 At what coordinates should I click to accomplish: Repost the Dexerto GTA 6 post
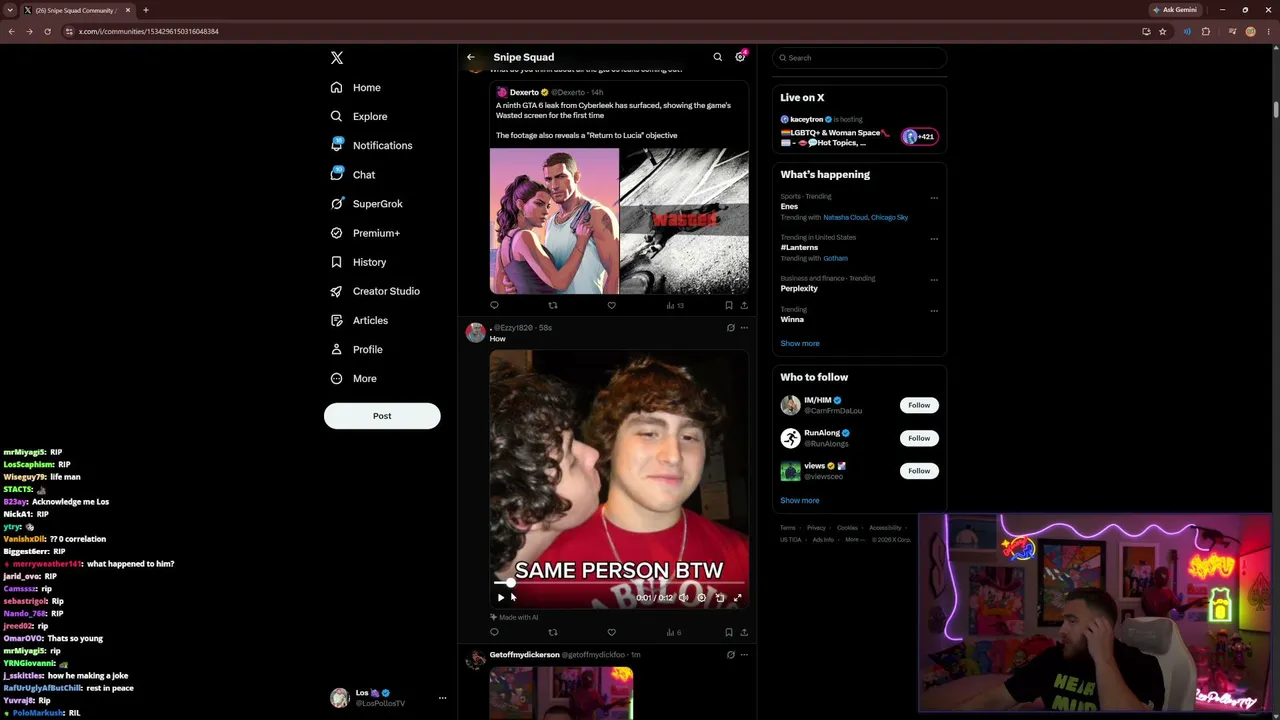(x=553, y=305)
